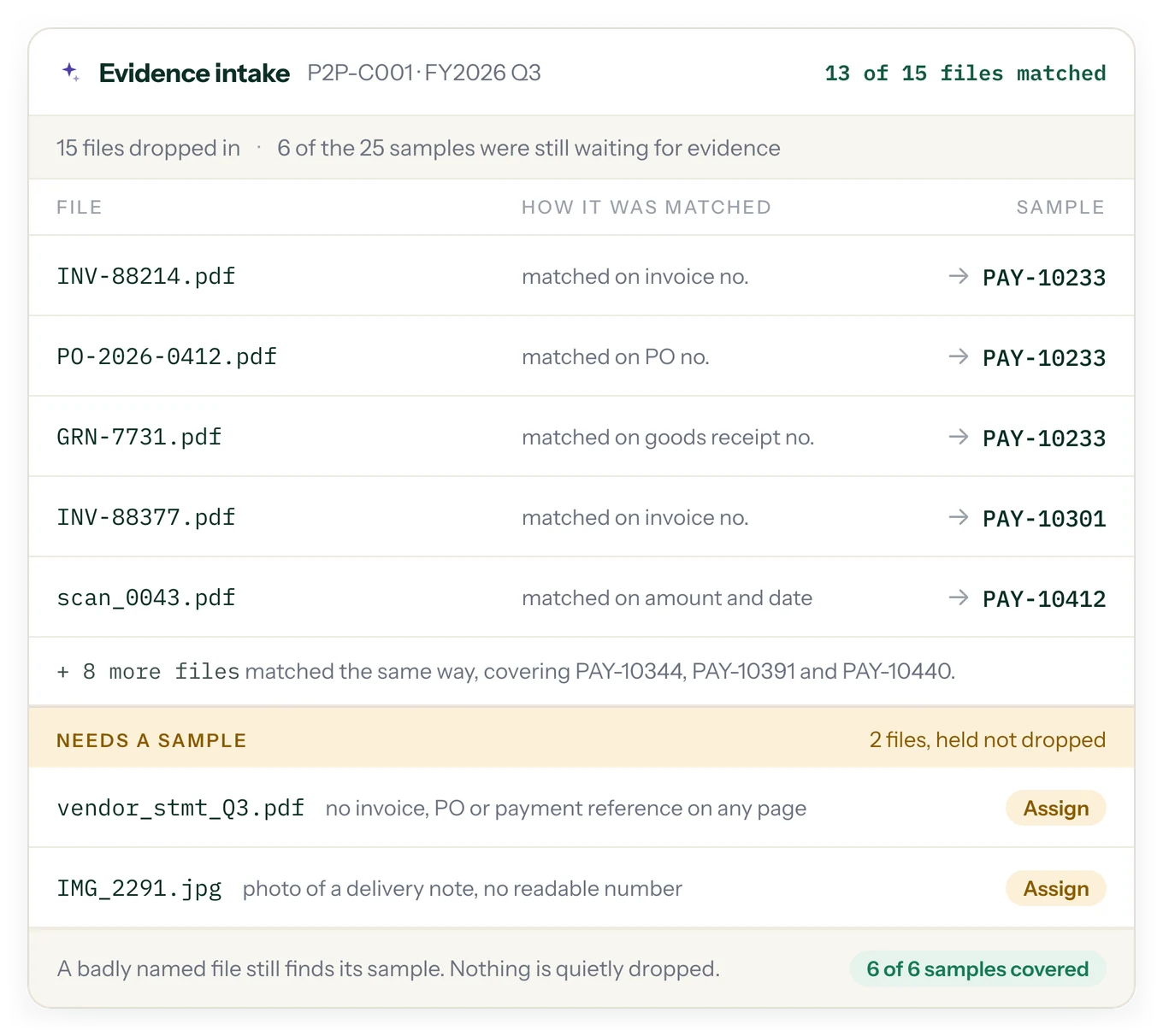
Task: Click the sparkle icon beside Evidence intake
Action: (71, 73)
